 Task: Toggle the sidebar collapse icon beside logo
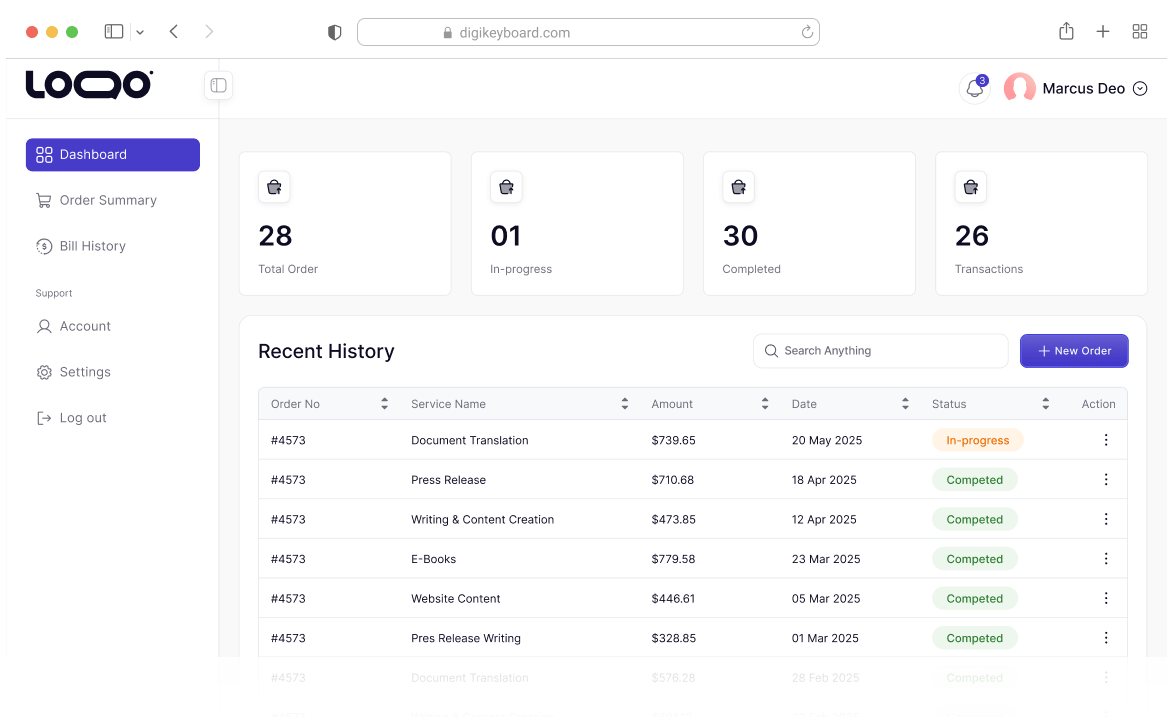[x=218, y=86]
